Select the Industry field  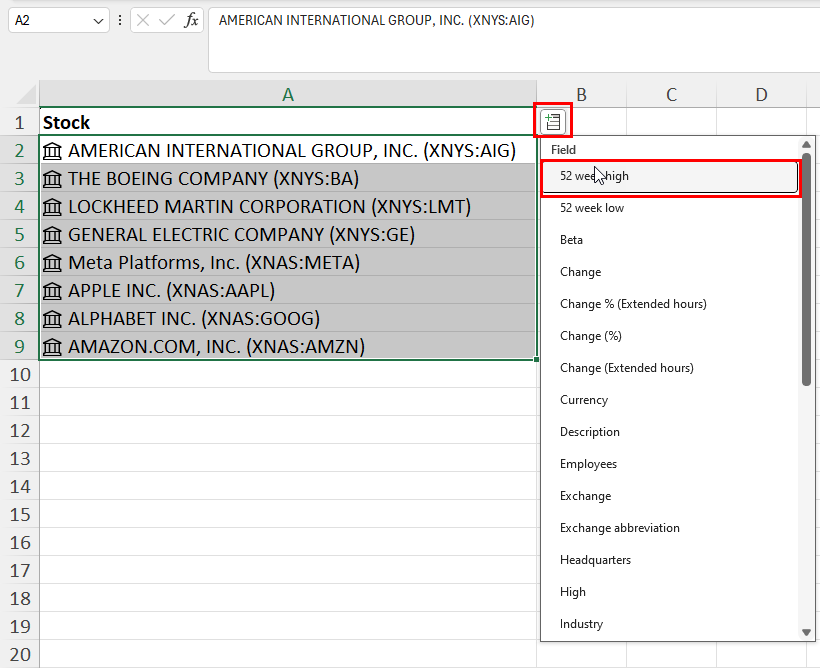[x=671, y=624]
